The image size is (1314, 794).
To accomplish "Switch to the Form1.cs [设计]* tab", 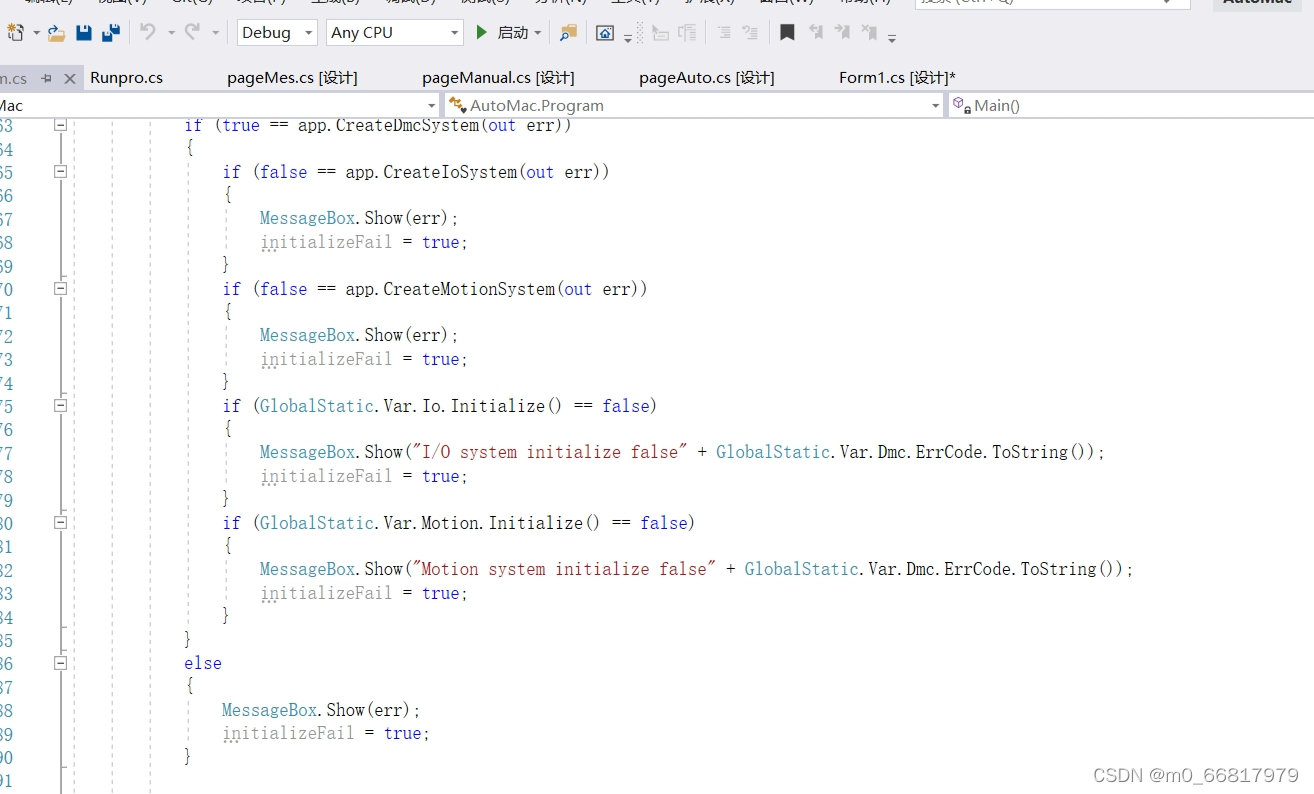I will 897,78.
